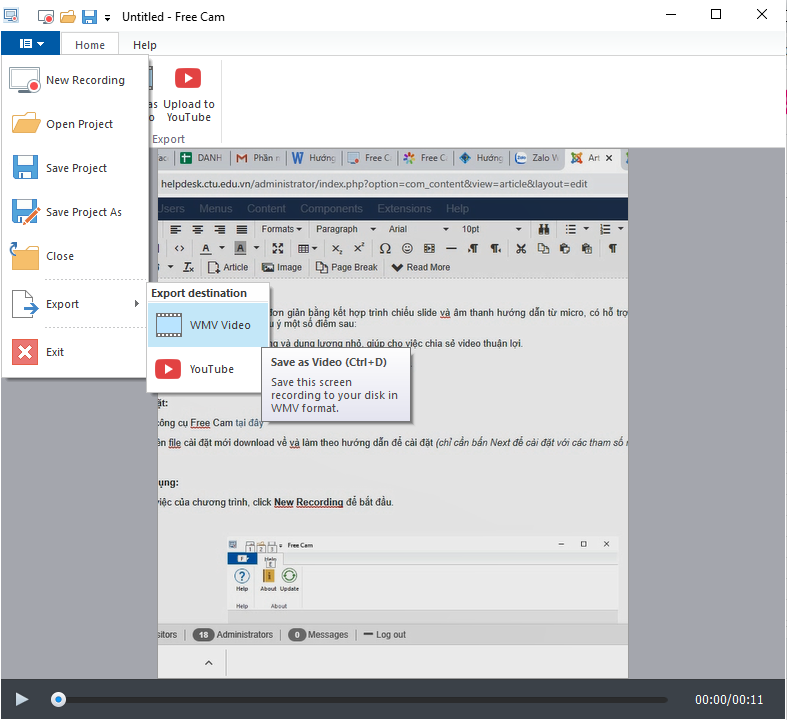Click New Recording icon in the title bar
Screen dimensions: 787x720
[46, 17]
